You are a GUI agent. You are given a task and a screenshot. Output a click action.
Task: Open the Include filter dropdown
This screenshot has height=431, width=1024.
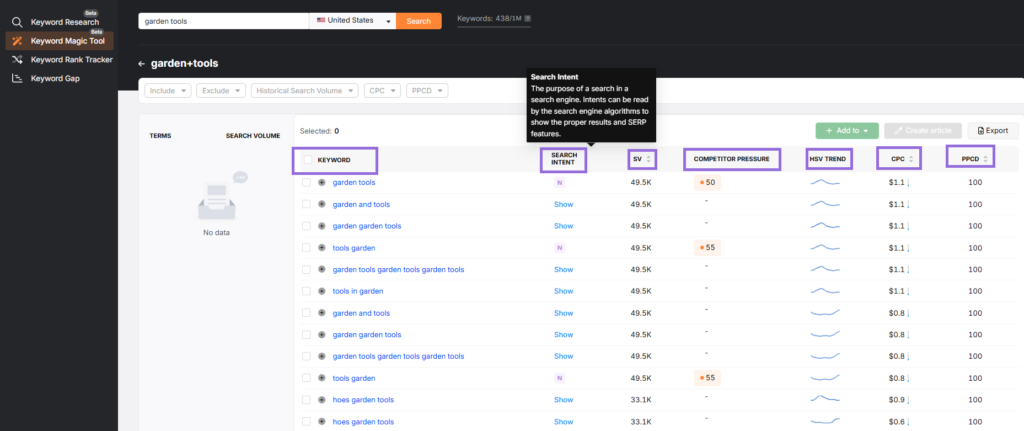click(x=168, y=91)
